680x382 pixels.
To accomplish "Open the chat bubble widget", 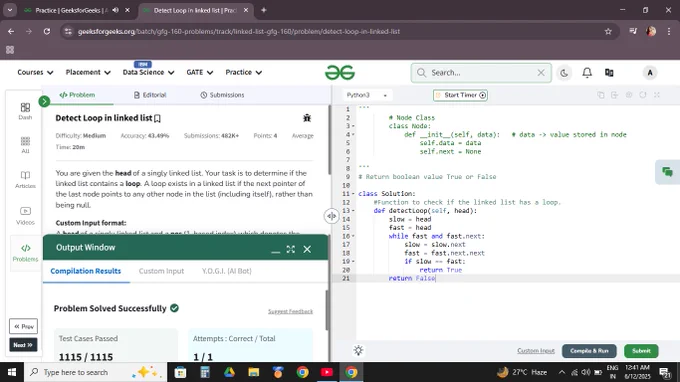I will click(667, 172).
